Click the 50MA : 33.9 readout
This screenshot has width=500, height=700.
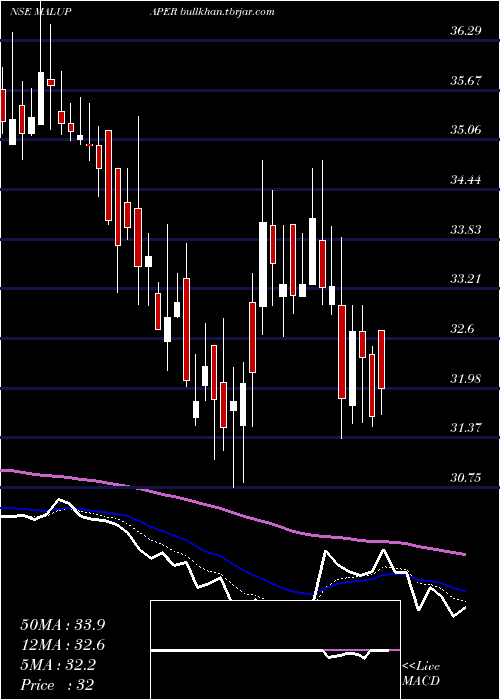(x=62, y=624)
